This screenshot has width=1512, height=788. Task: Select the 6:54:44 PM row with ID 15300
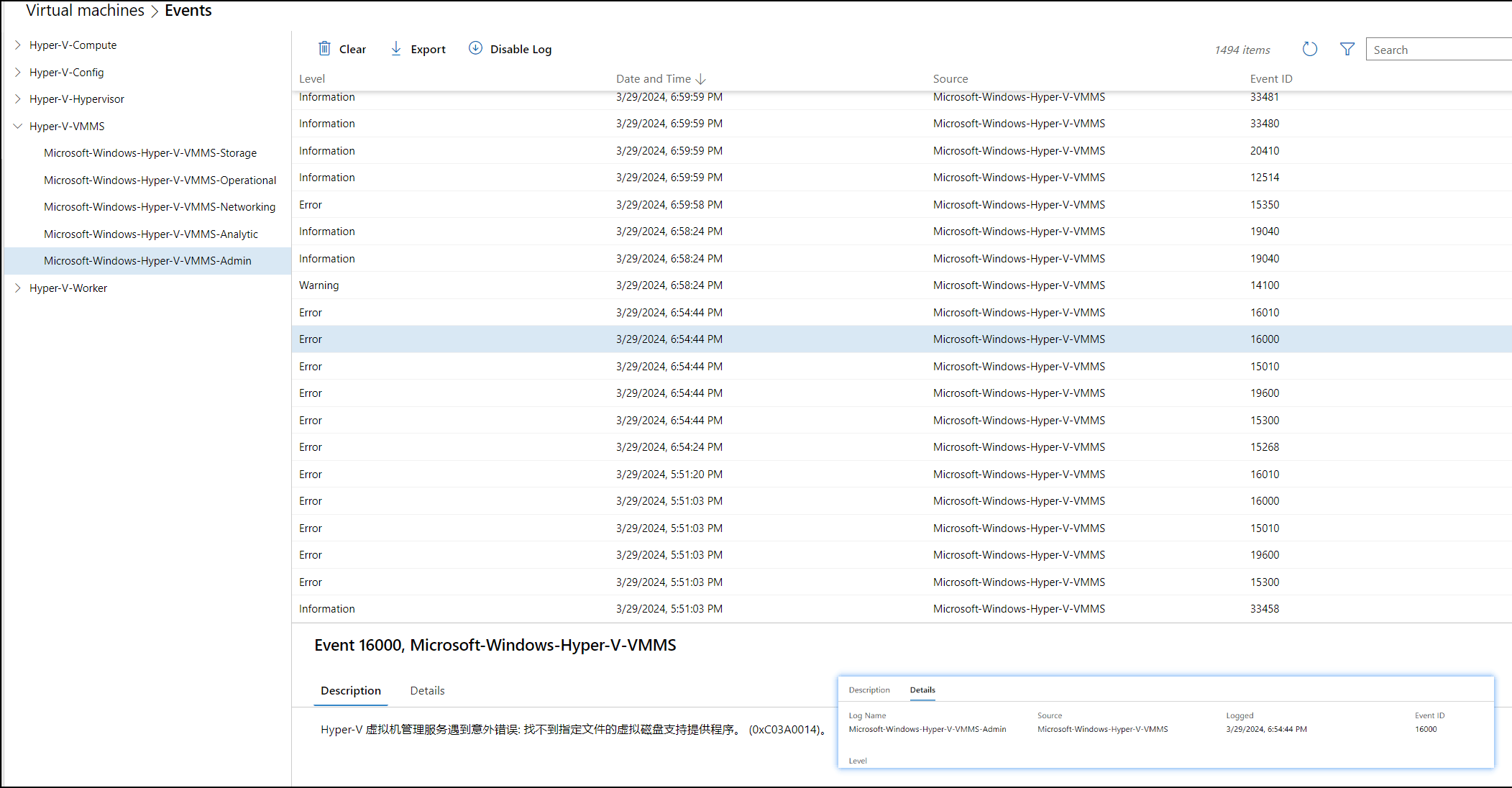pos(902,421)
